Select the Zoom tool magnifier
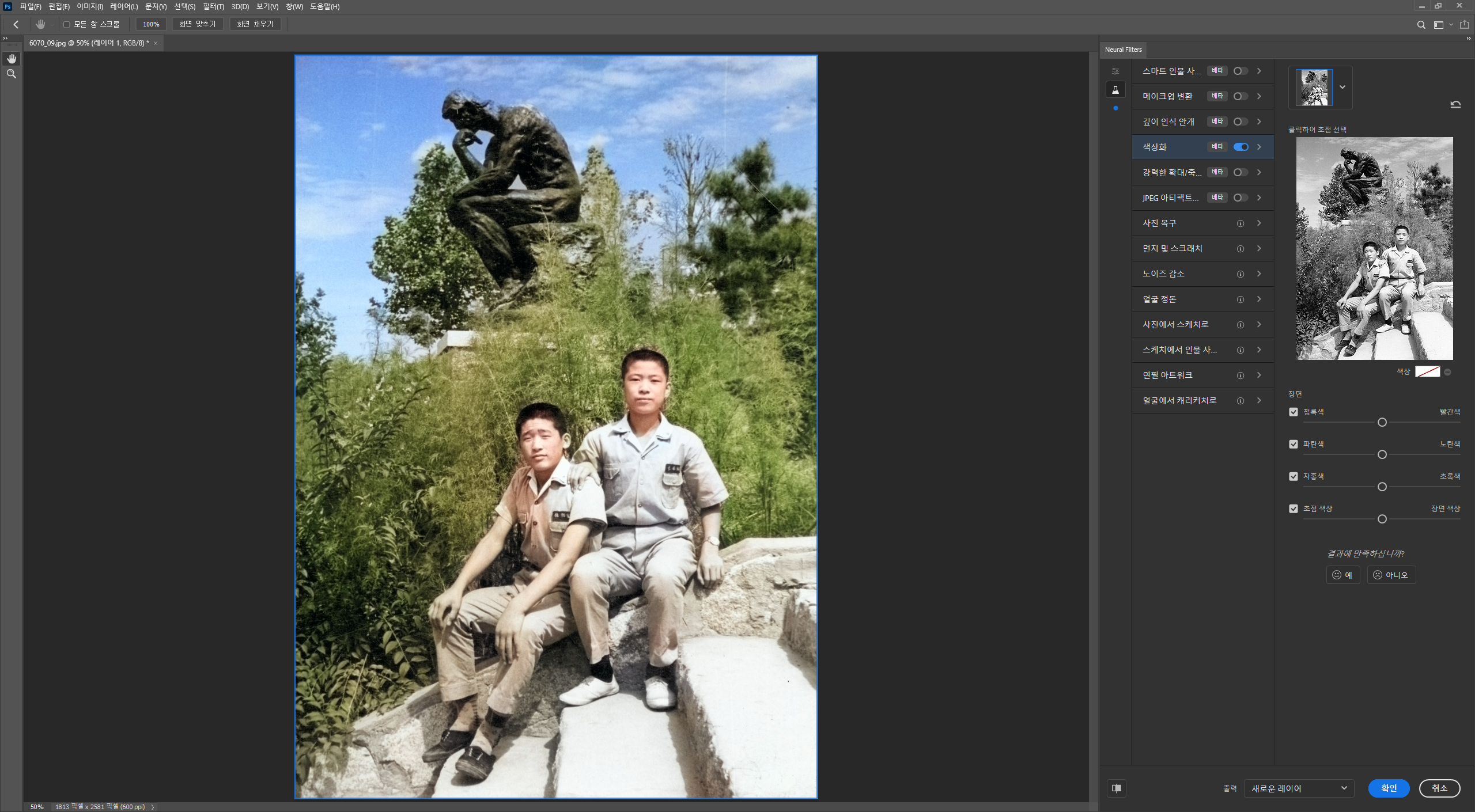This screenshot has width=1475, height=812. (12, 74)
